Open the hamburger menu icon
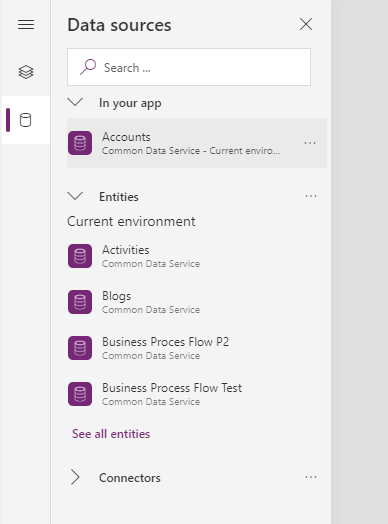The width and height of the screenshot is (388, 524). (x=26, y=24)
